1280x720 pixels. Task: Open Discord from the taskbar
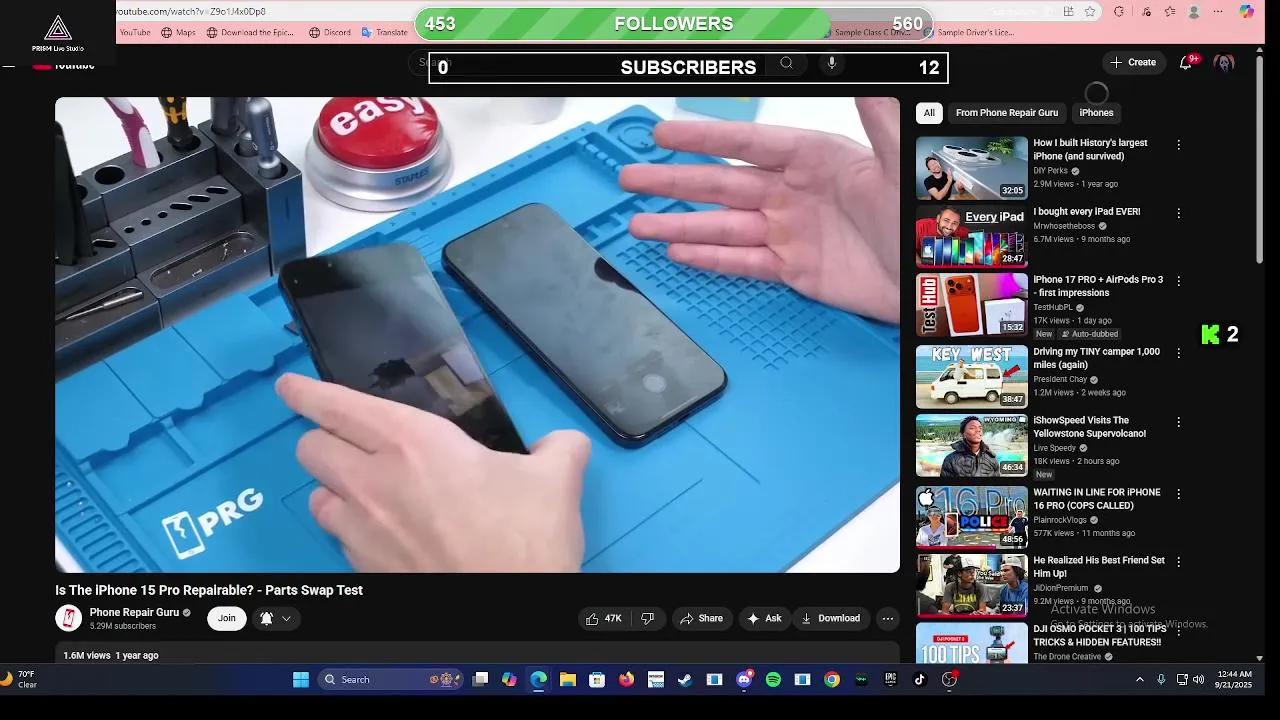[744, 680]
